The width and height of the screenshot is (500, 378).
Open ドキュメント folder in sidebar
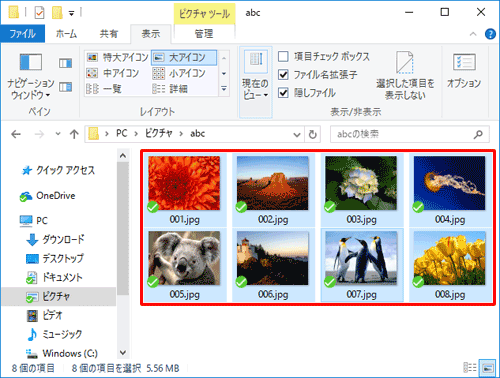tap(54, 277)
